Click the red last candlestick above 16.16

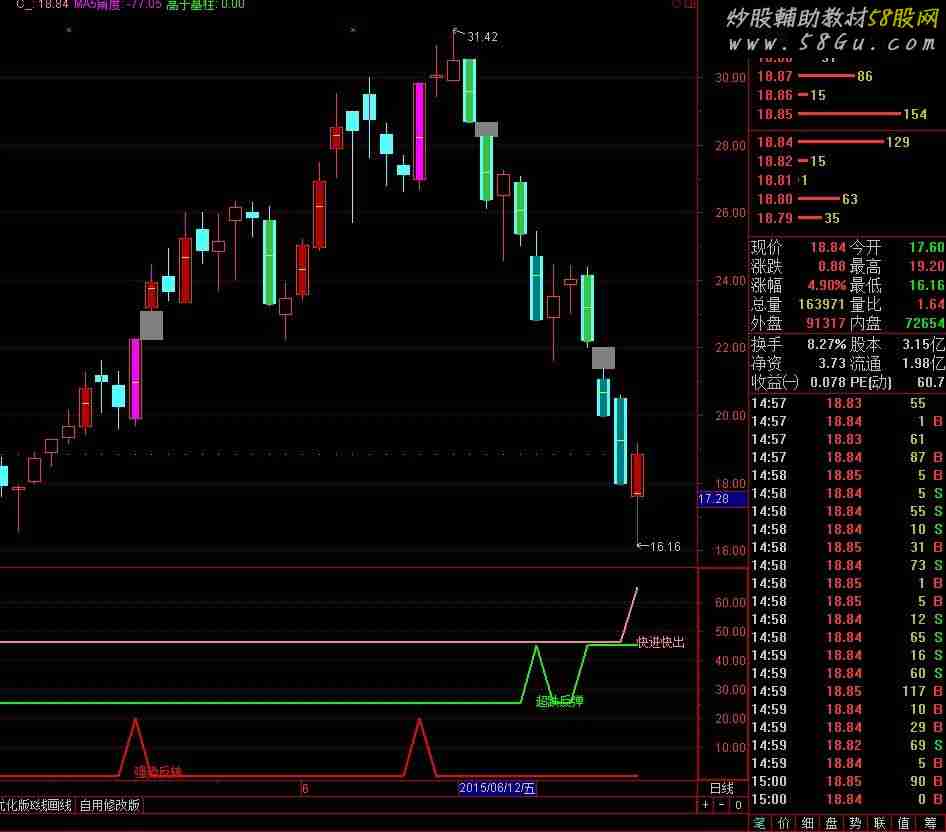pos(637,475)
